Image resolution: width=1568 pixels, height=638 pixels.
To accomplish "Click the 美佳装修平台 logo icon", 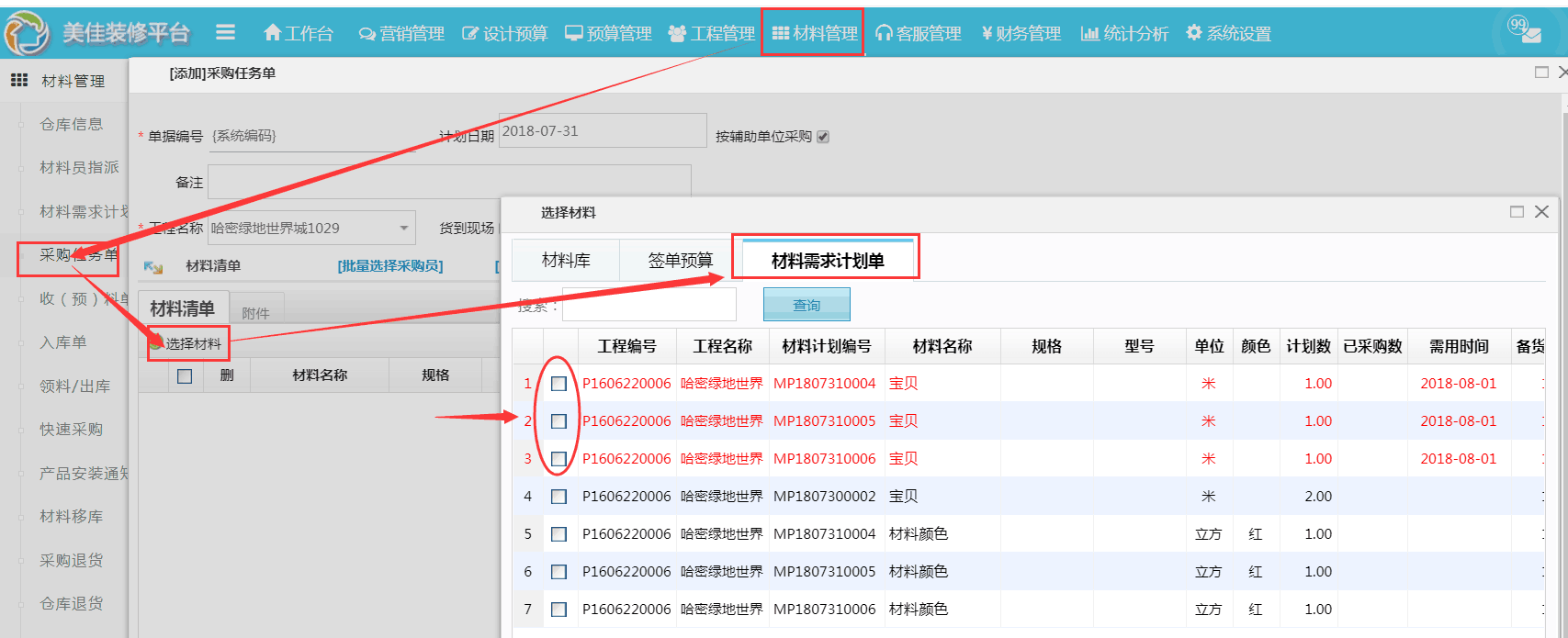I will pos(27,33).
